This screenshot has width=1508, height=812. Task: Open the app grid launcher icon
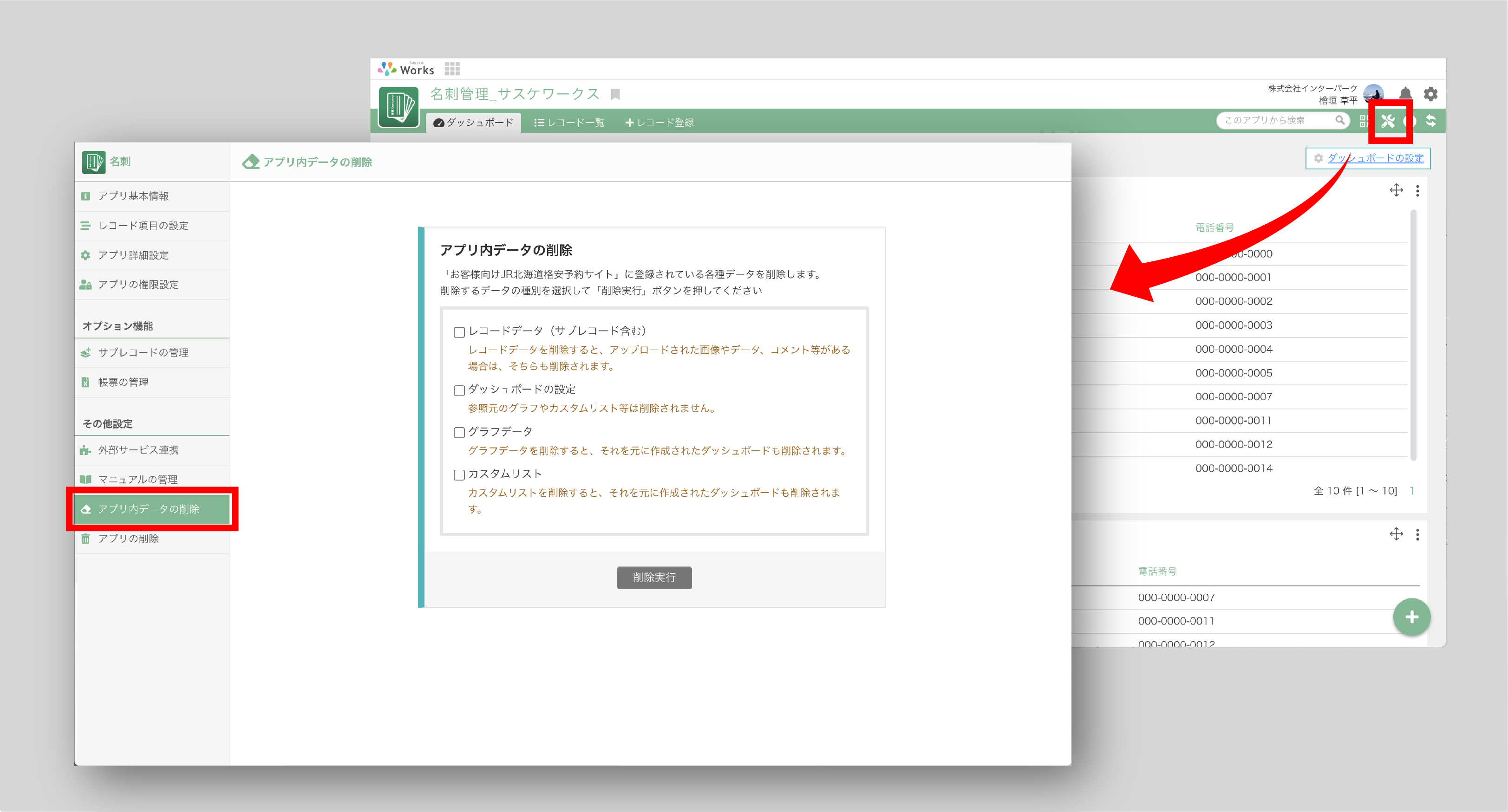pos(452,69)
